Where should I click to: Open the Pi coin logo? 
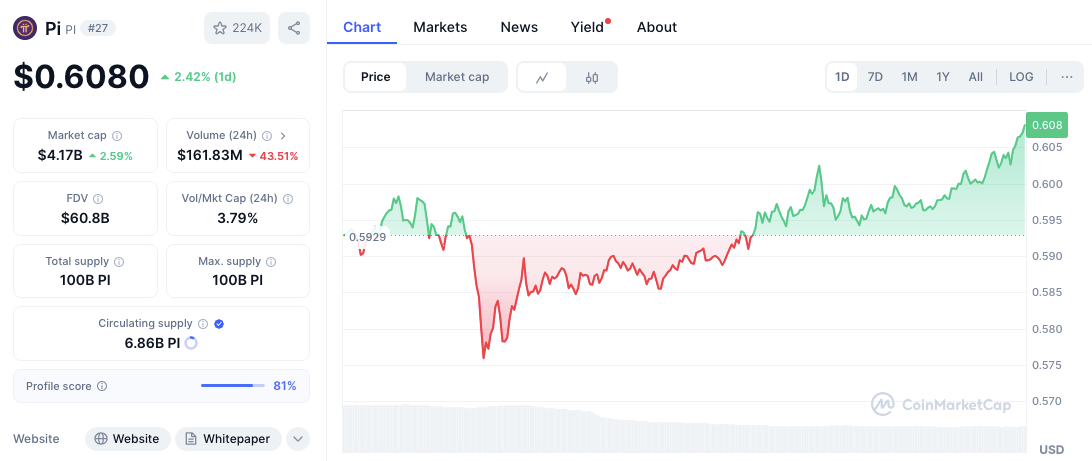tap(26, 28)
